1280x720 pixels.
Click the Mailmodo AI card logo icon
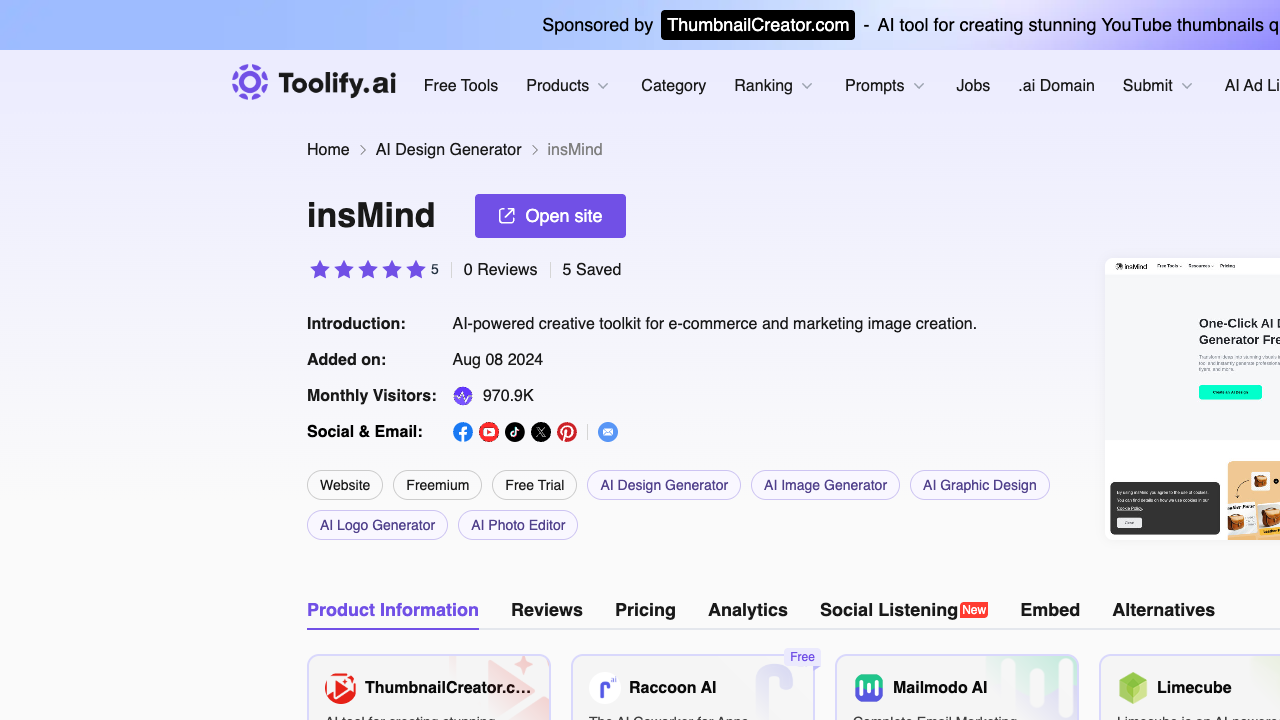(869, 688)
